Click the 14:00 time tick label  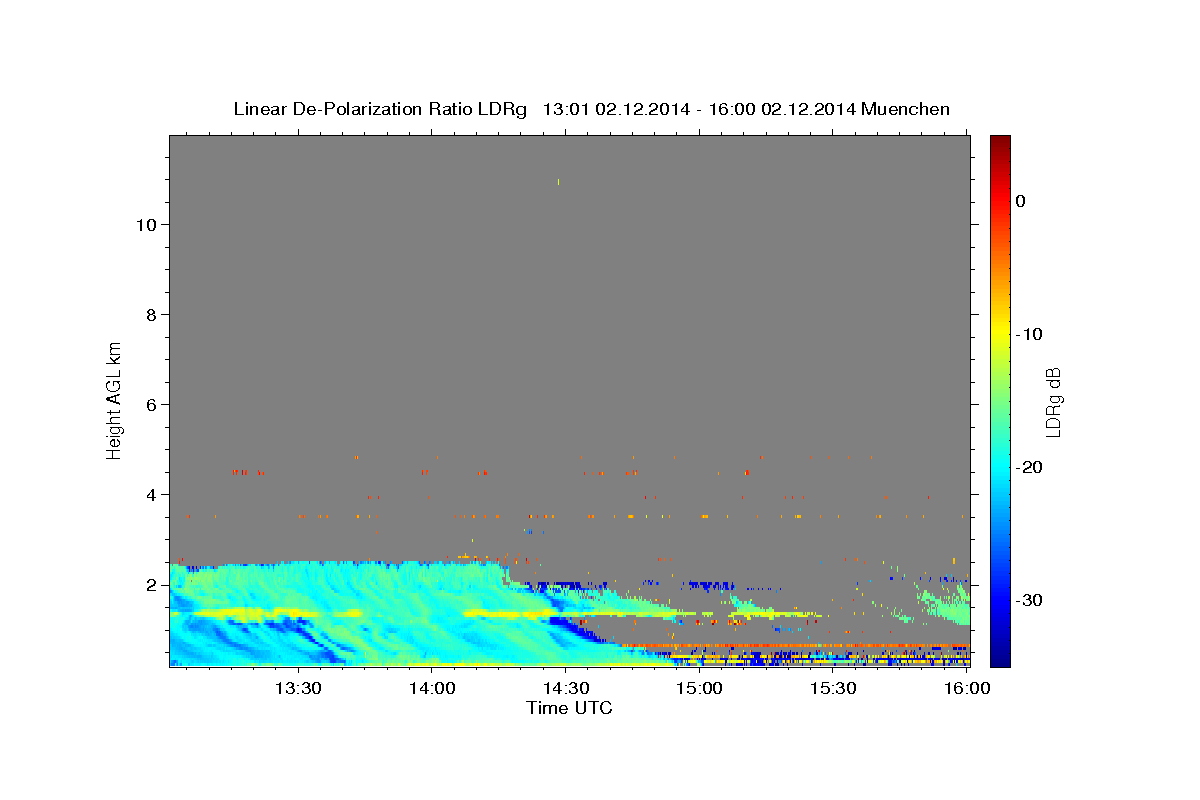431,689
